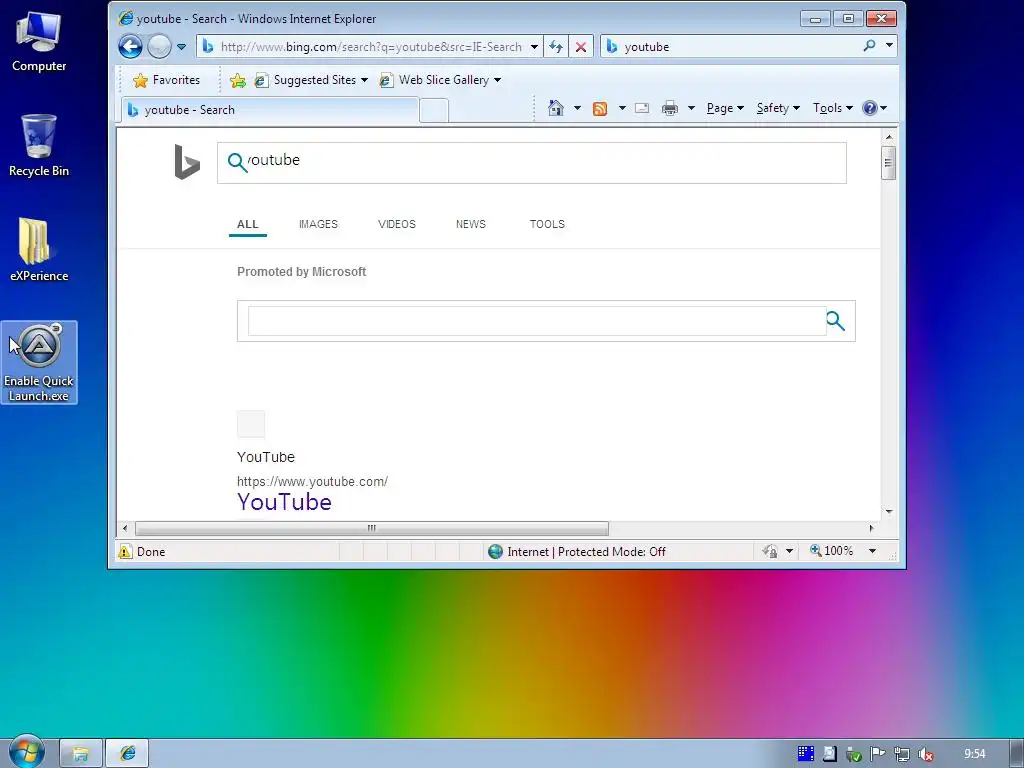The image size is (1024, 768).
Task: Open the Favorites center
Action: point(167,80)
